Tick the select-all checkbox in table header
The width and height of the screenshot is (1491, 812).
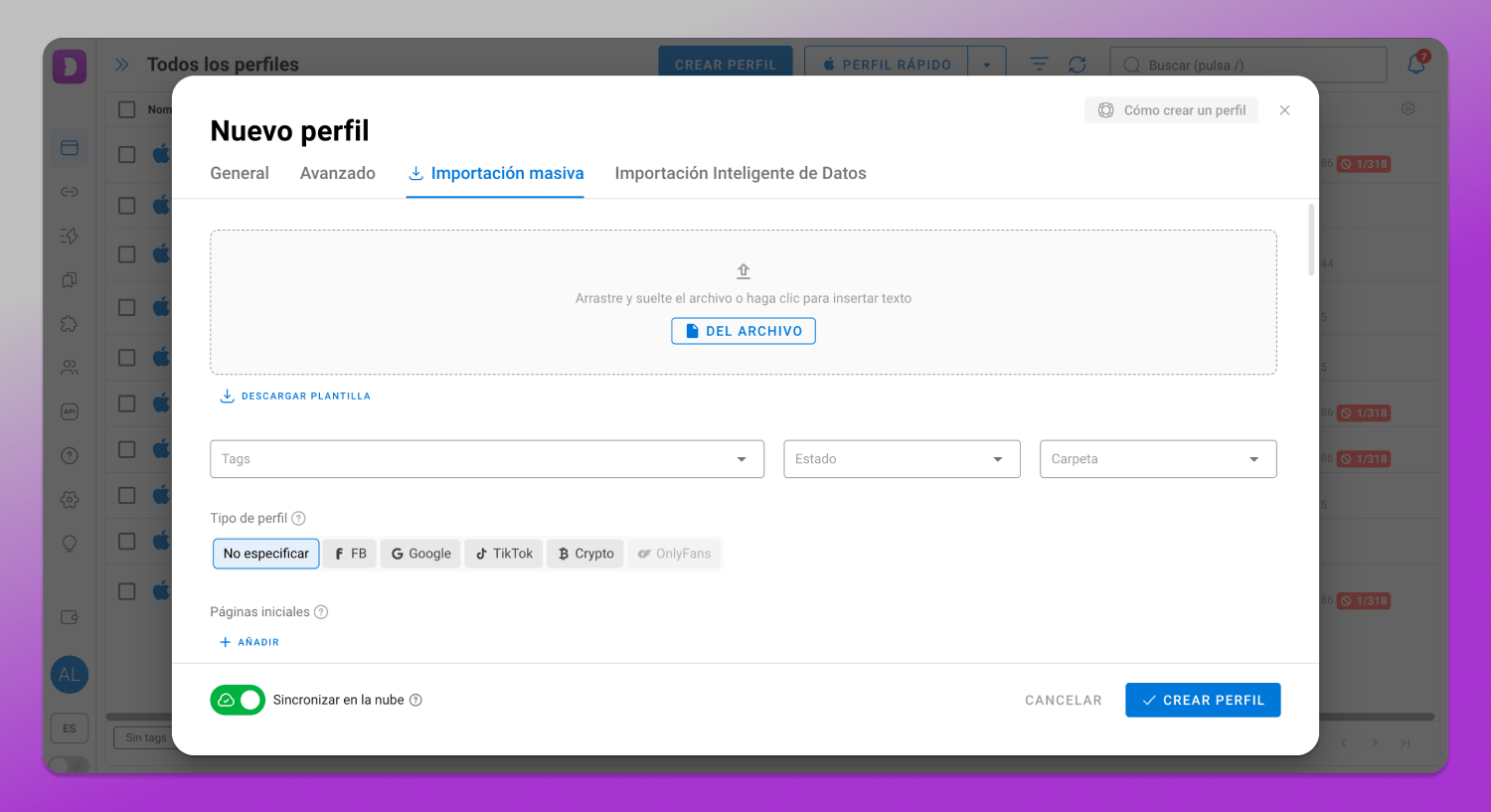pos(126,109)
